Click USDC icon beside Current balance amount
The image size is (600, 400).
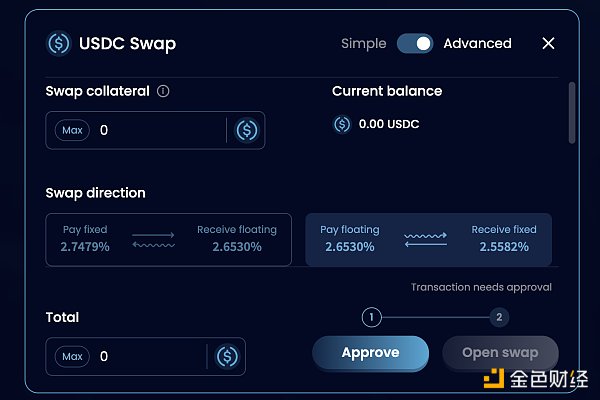(x=342, y=124)
